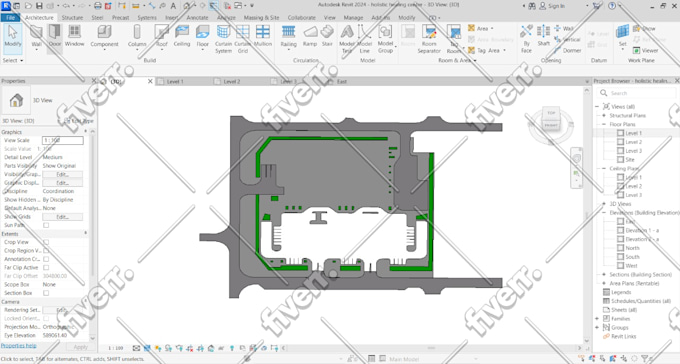Select the By Face opening tool
The image size is (680, 364).
click(526, 39)
